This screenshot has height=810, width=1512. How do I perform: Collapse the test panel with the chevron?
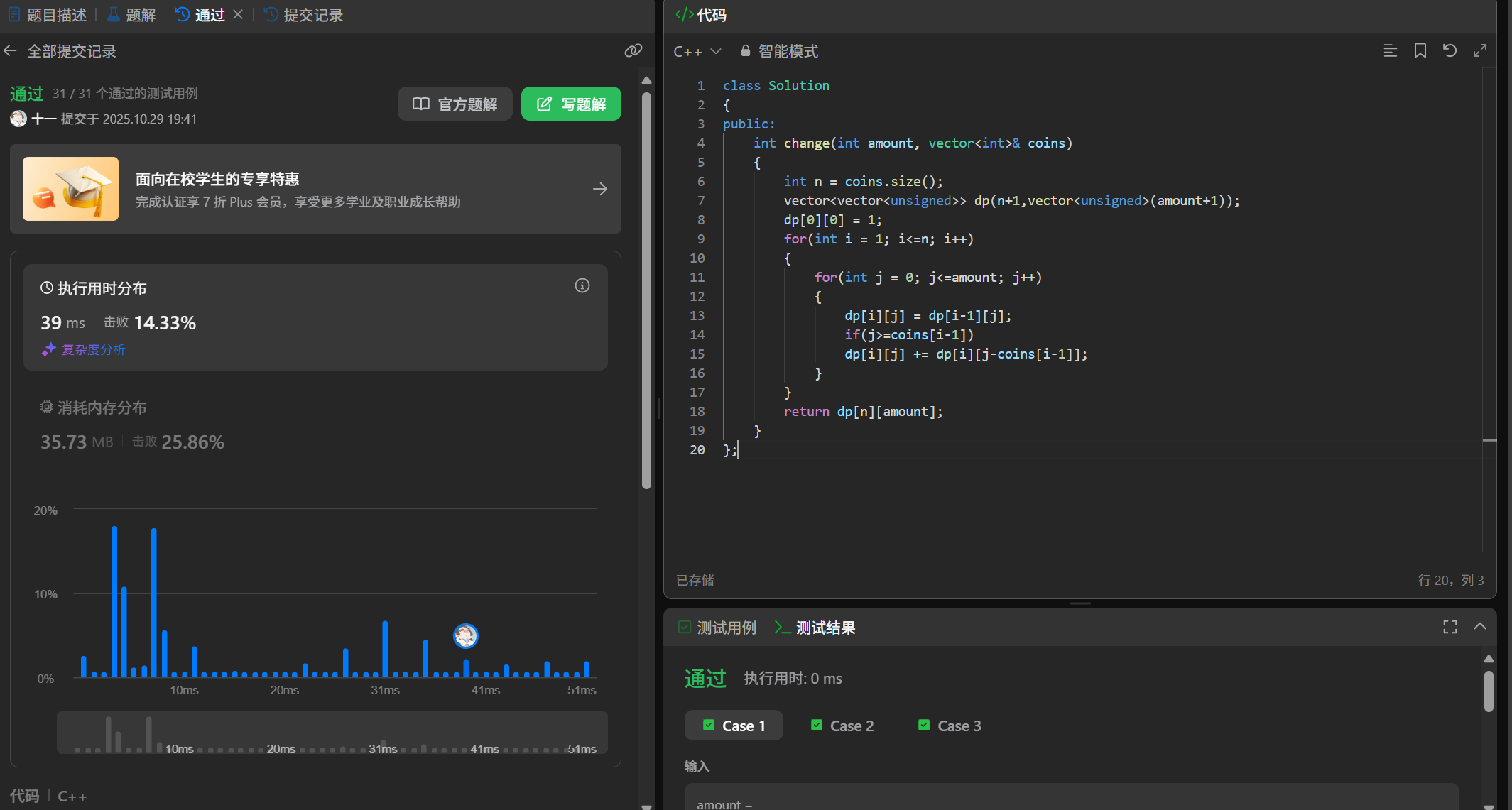click(1480, 626)
